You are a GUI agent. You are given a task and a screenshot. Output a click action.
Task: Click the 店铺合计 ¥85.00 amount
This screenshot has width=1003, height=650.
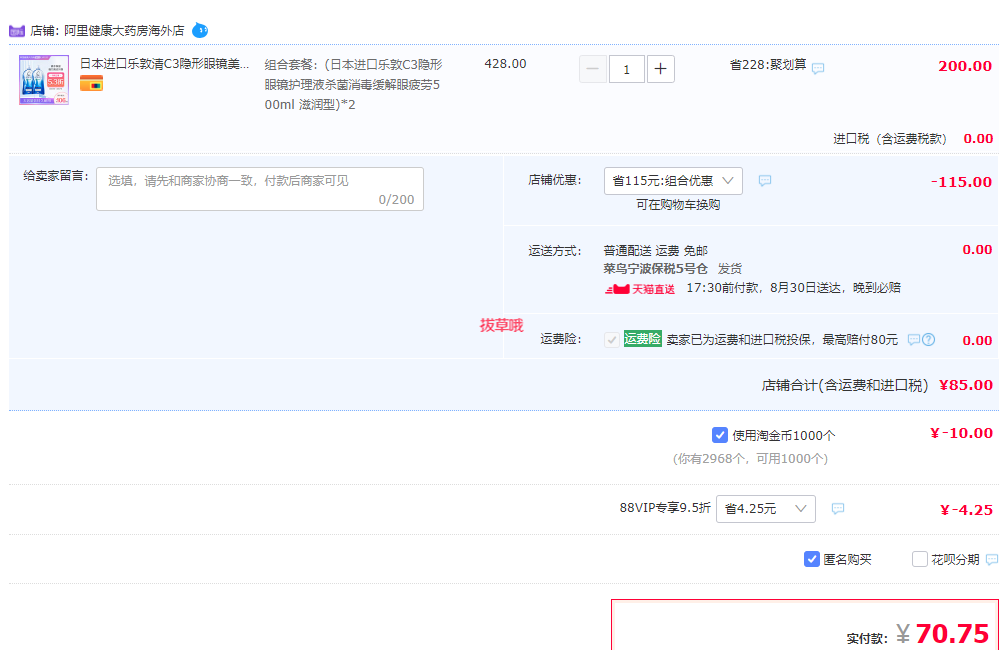(x=966, y=385)
